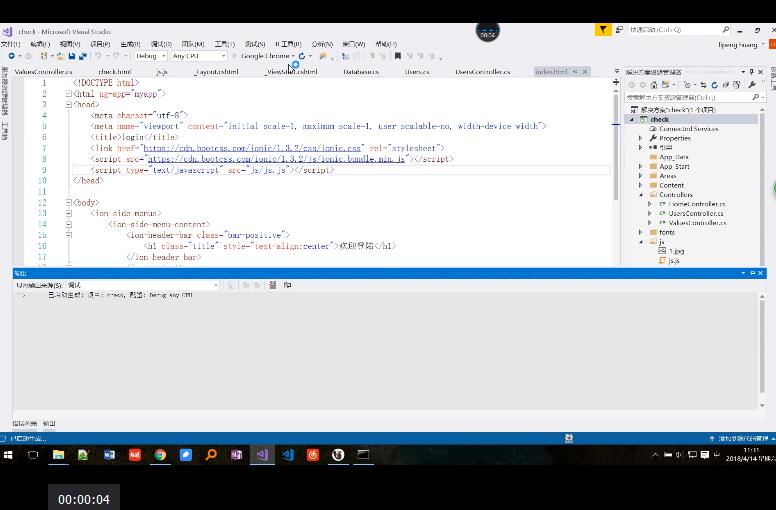776x510 pixels.
Task: Switch to the Error List tab at the bottom
Action: [x=25, y=423]
